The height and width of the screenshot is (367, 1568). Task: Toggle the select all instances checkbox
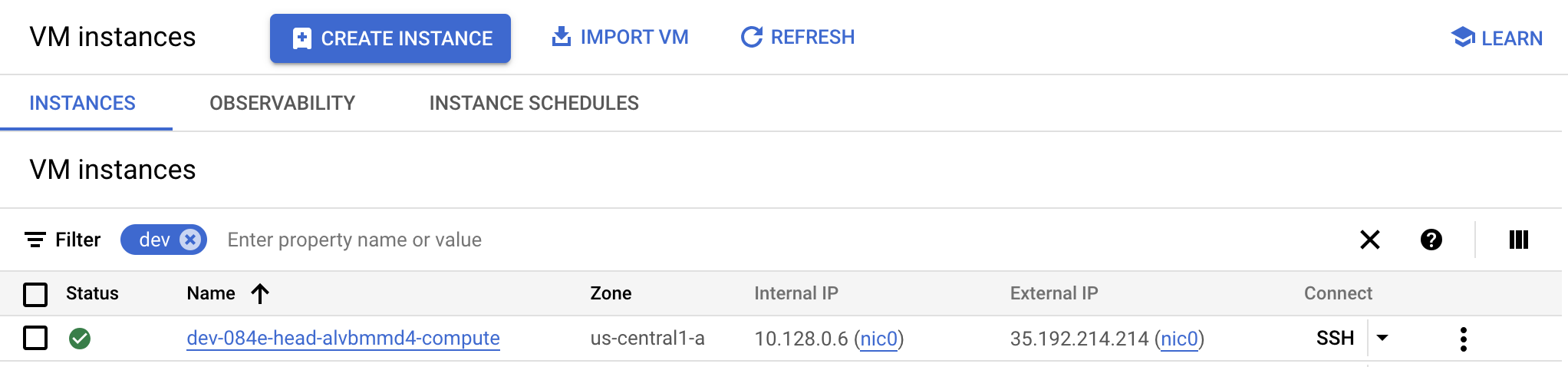(x=35, y=294)
